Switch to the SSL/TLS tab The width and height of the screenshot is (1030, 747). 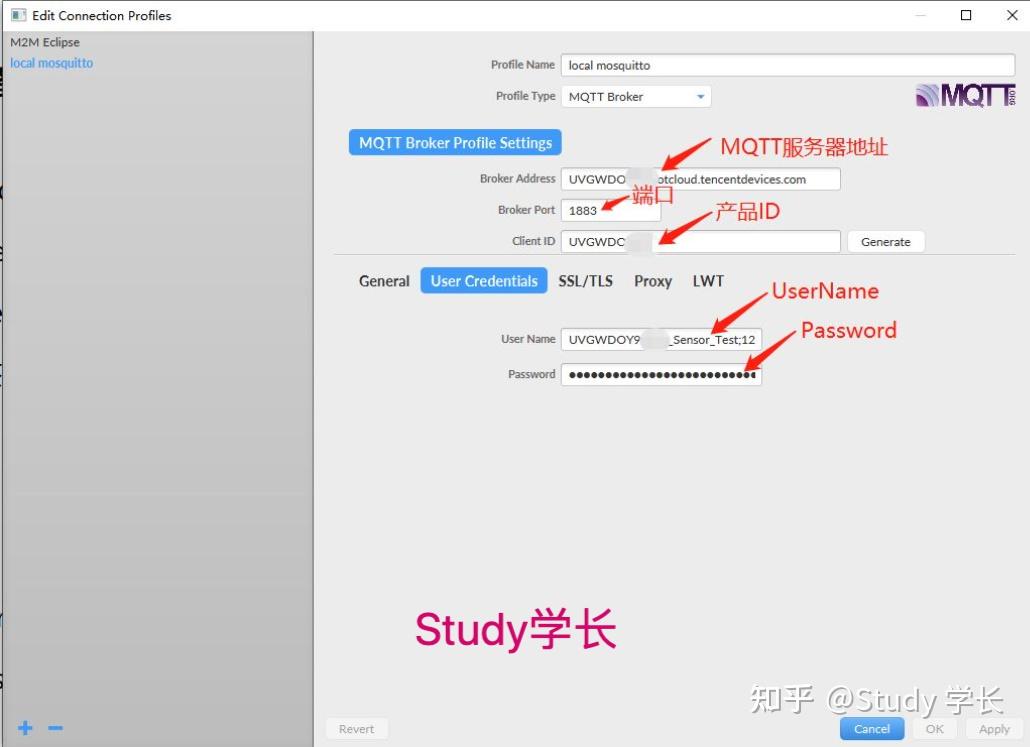point(586,281)
